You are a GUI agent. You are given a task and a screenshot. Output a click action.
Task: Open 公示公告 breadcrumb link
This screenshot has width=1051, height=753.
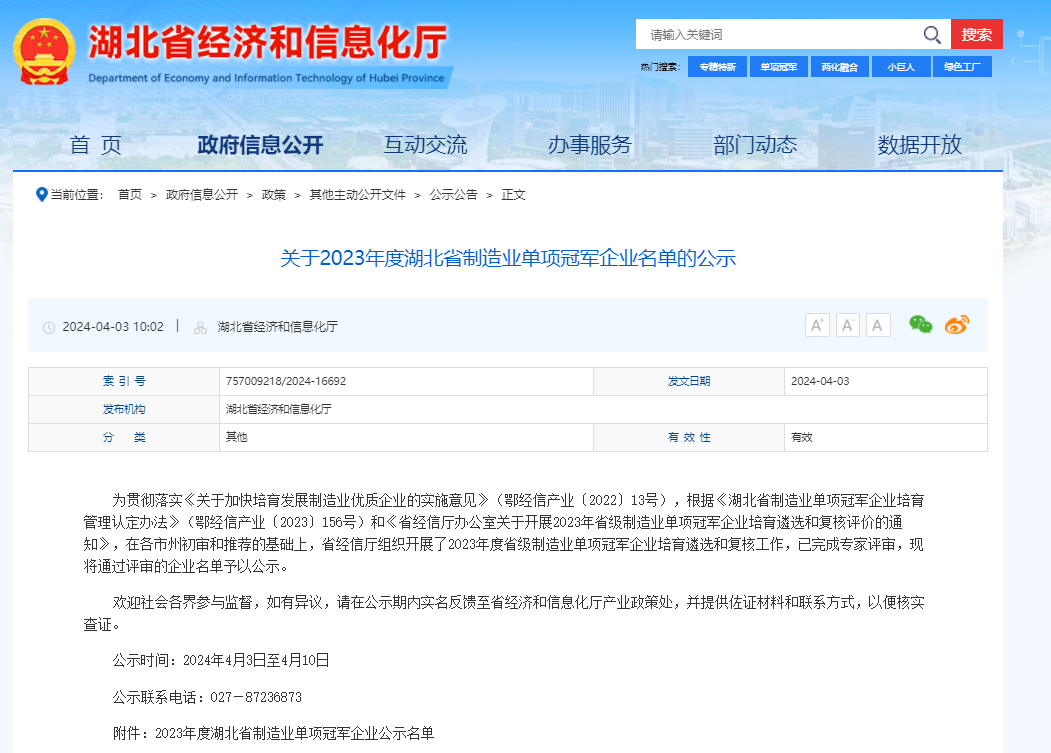pyautogui.click(x=453, y=195)
